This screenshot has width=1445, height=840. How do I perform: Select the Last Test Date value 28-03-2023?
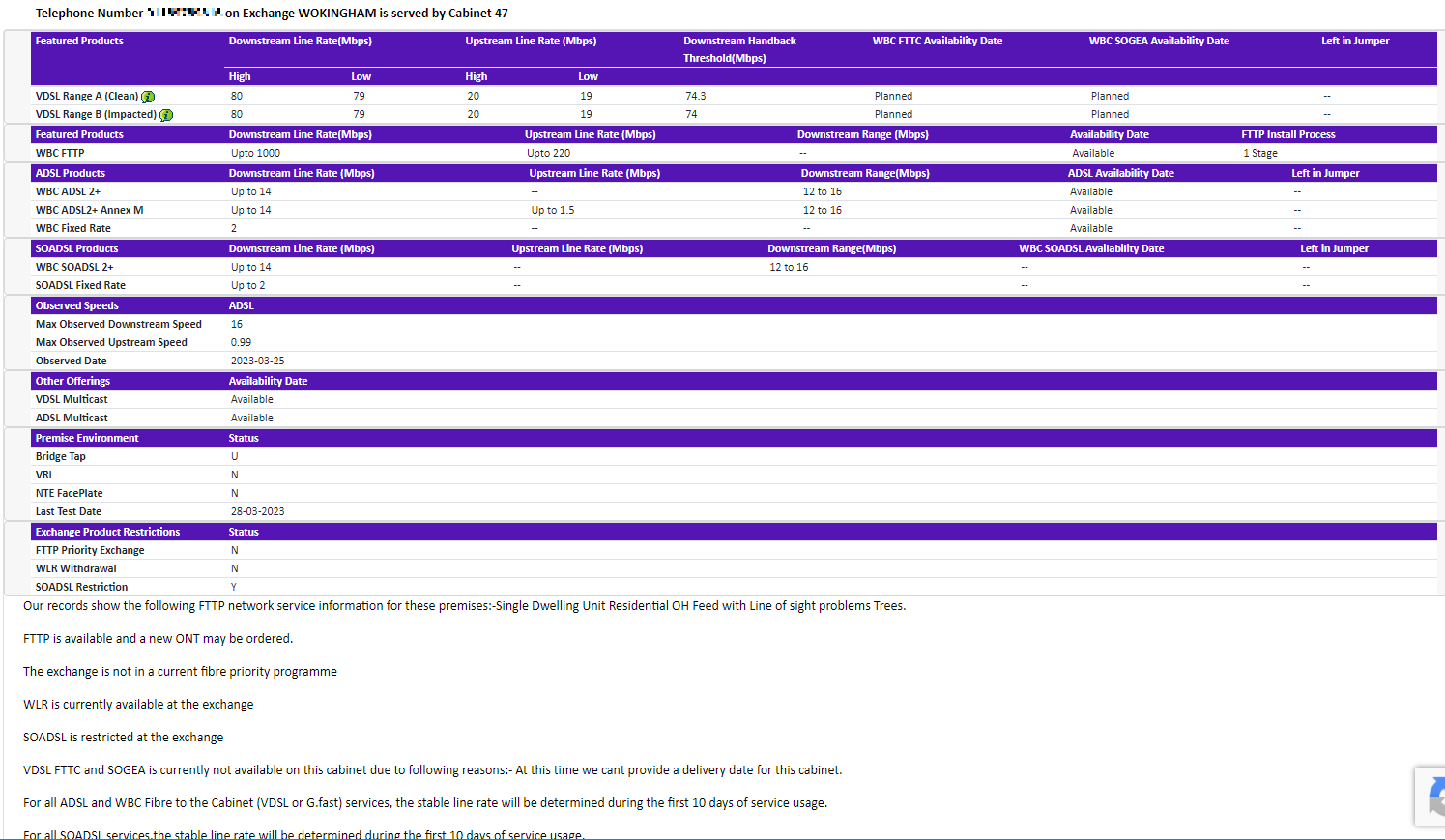[x=257, y=511]
